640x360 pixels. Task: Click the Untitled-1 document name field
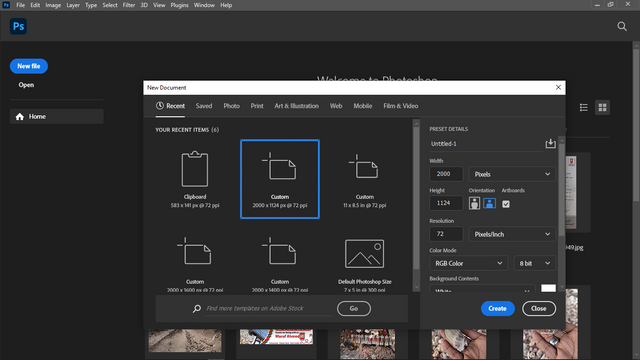click(486, 144)
